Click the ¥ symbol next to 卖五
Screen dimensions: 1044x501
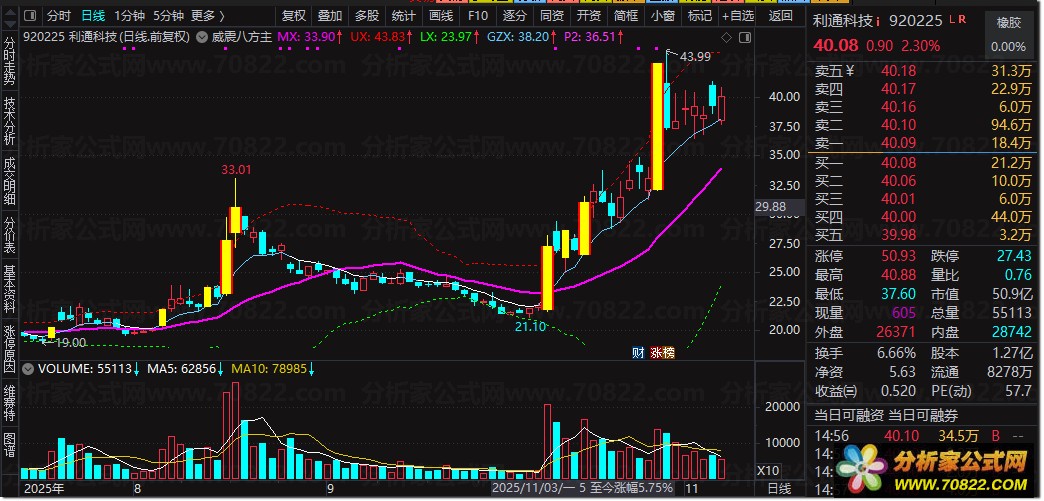point(850,71)
